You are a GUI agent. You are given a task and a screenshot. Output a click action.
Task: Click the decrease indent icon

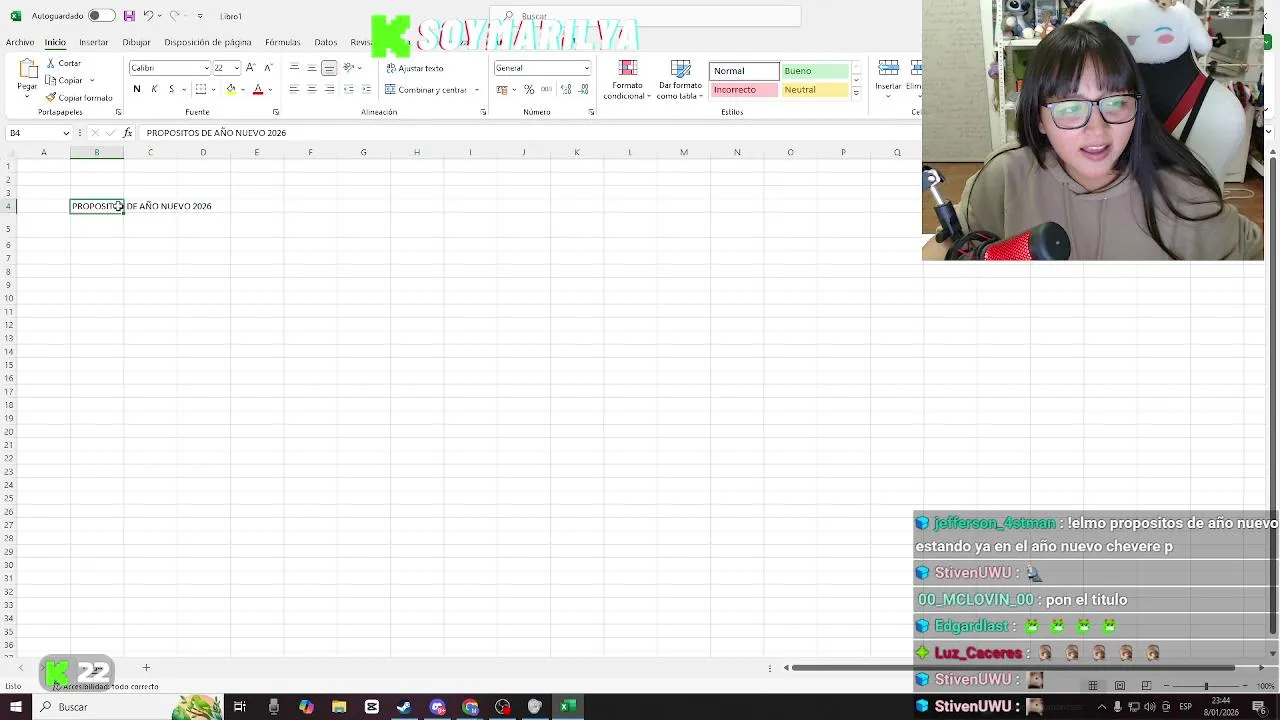(x=347, y=89)
